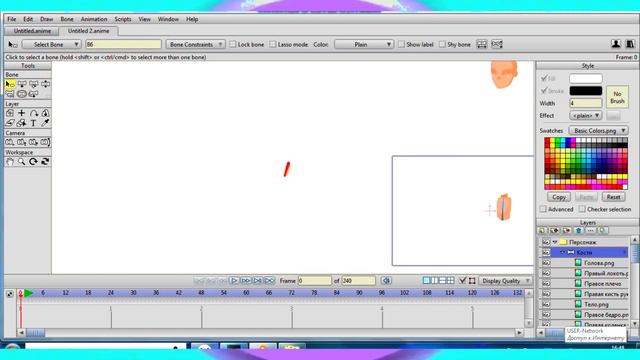Image resolution: width=640 pixels, height=360 pixels.
Task: Open the Bone Constraints dropdown
Action: click(x=195, y=44)
